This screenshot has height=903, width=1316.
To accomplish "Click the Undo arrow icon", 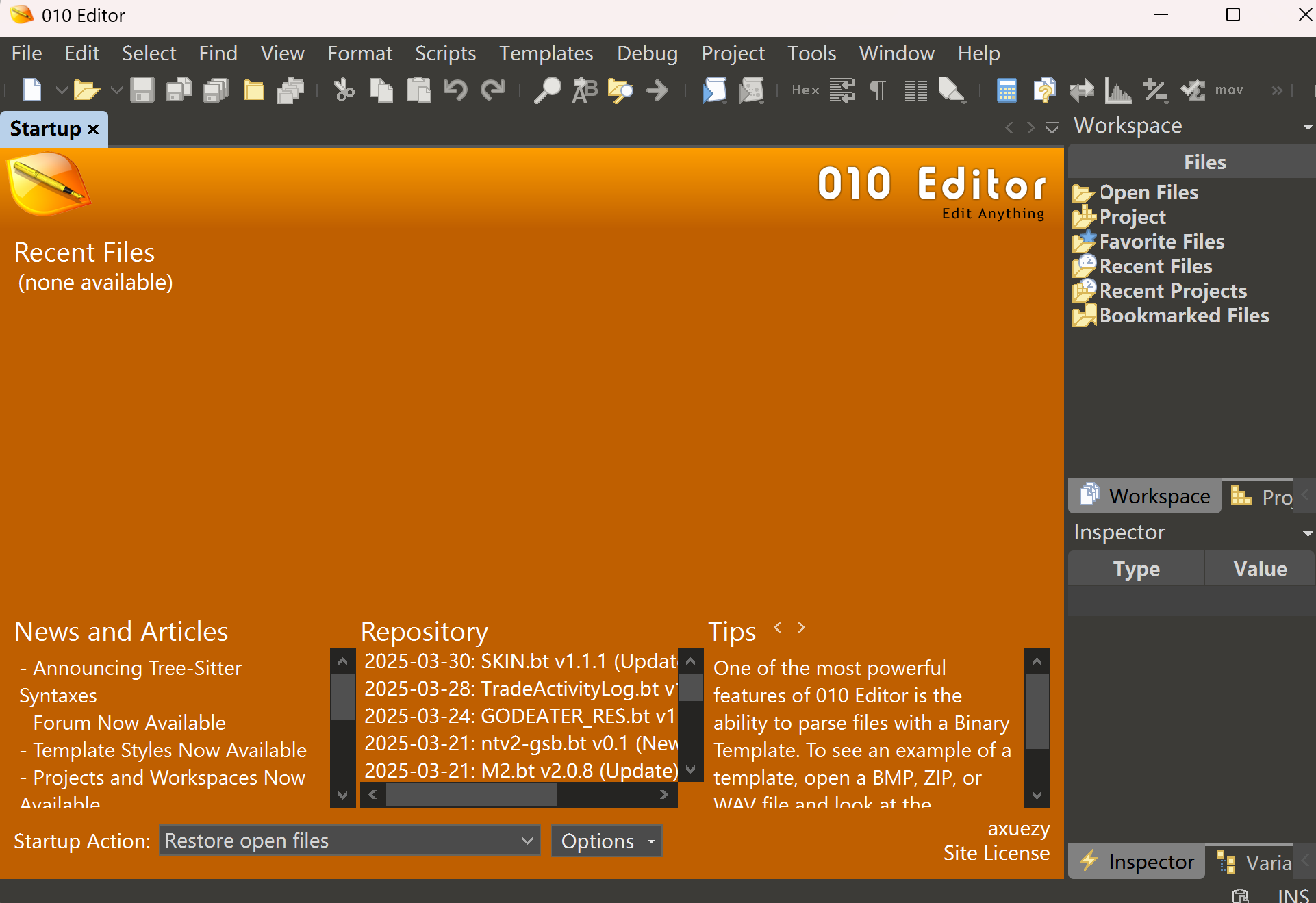I will [x=455, y=90].
